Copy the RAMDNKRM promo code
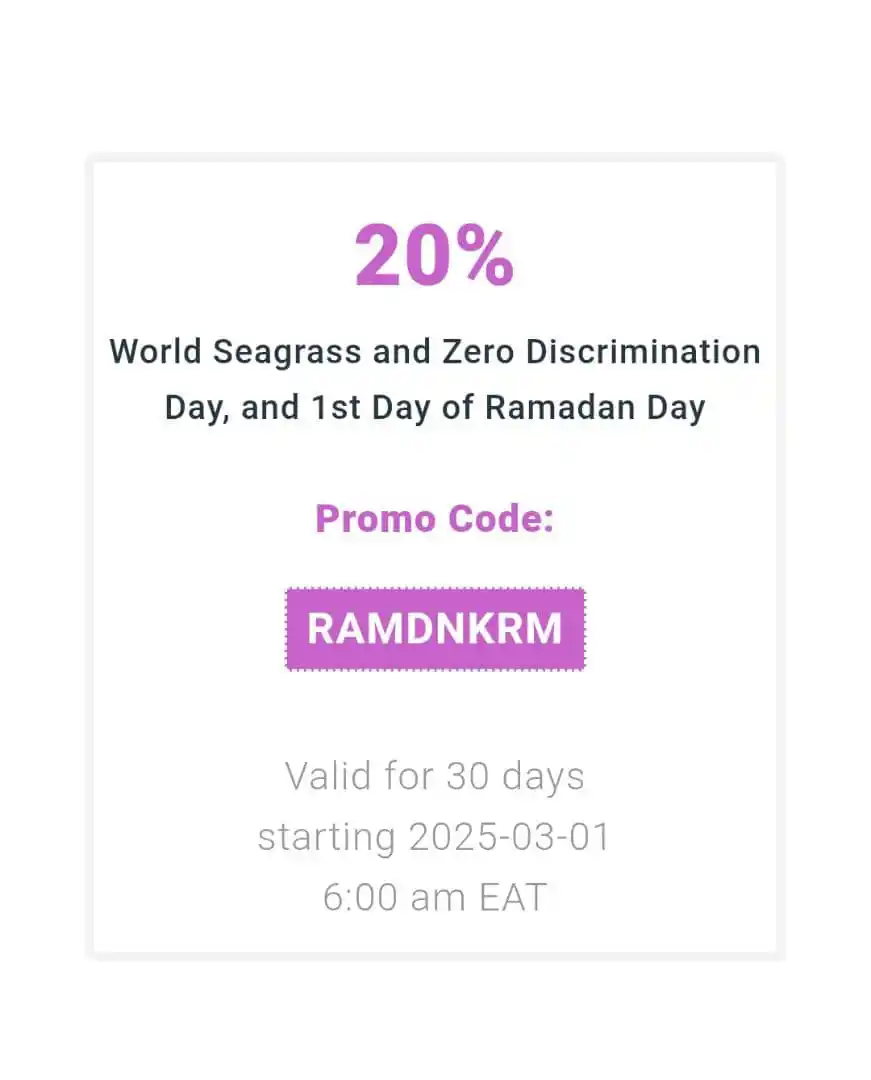 click(x=435, y=628)
